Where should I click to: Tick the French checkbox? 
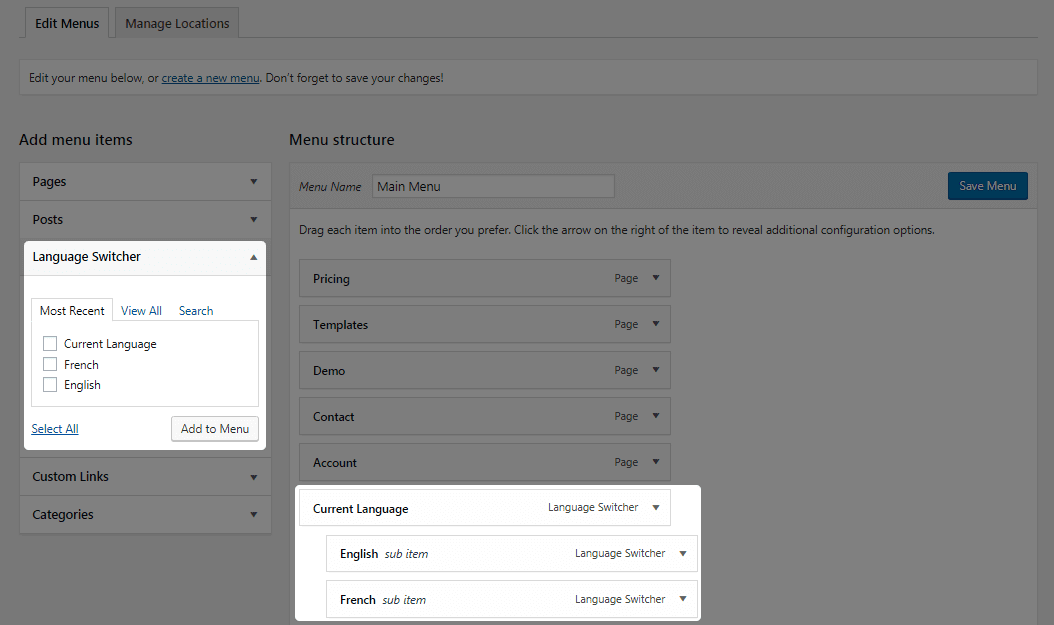coord(50,365)
